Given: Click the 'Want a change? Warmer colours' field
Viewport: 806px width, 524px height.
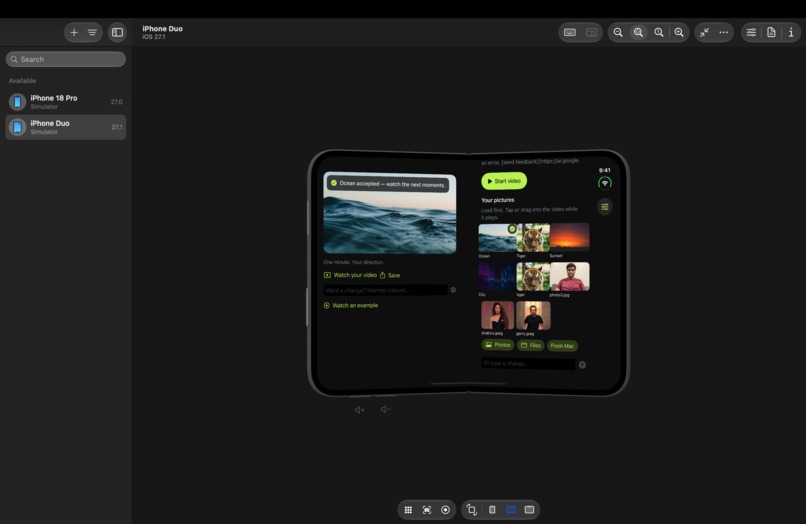Looking at the screenshot, I should tap(385, 290).
